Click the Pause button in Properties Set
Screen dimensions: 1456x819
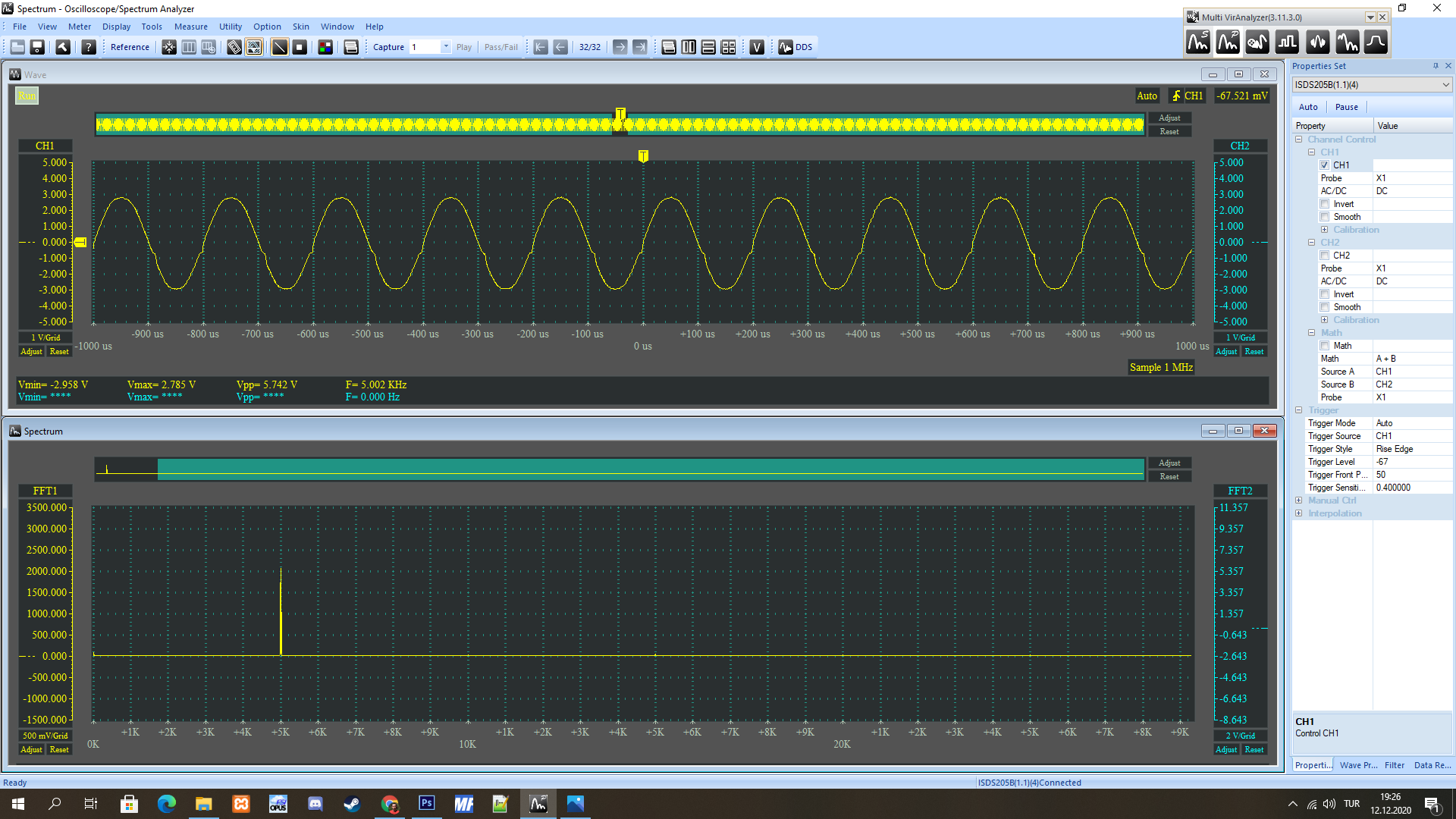pos(1346,107)
